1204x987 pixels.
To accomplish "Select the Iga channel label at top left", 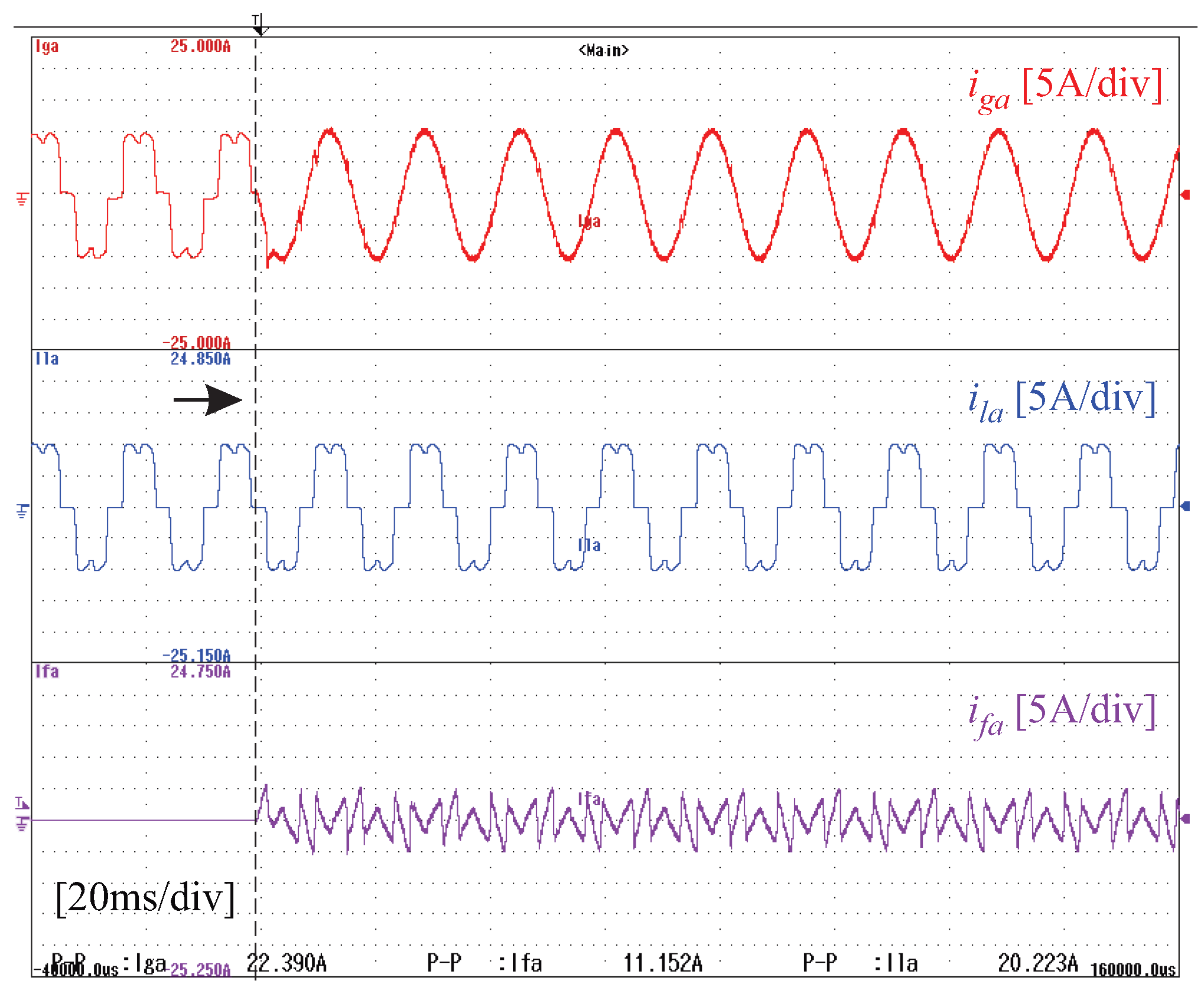I will tap(47, 46).
